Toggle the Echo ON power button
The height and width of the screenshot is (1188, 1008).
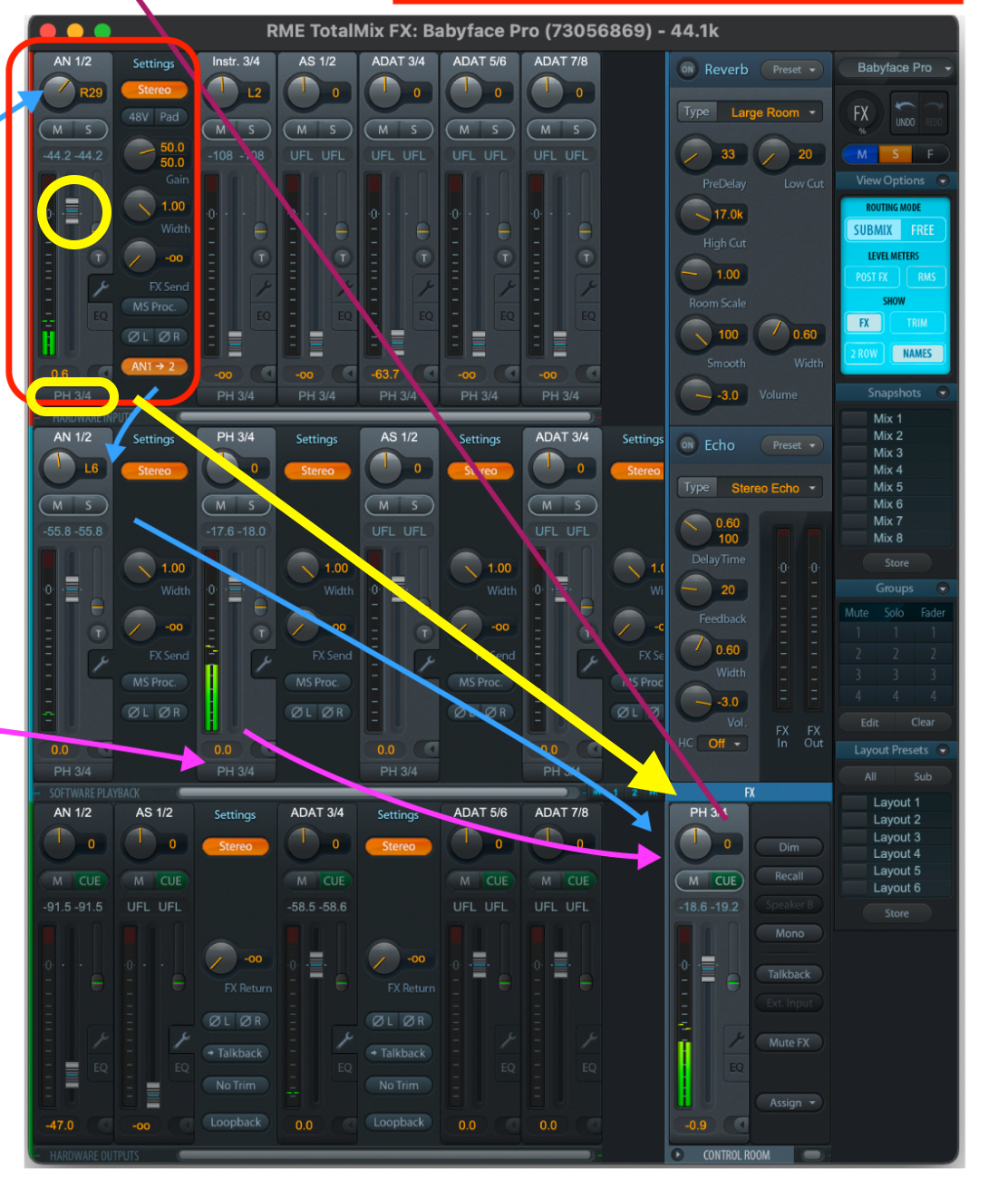(x=687, y=445)
